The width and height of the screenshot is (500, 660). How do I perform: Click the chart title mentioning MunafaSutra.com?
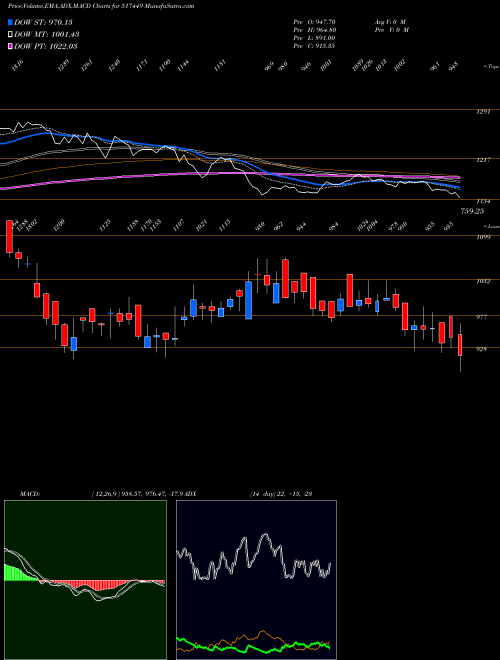(x=101, y=6)
